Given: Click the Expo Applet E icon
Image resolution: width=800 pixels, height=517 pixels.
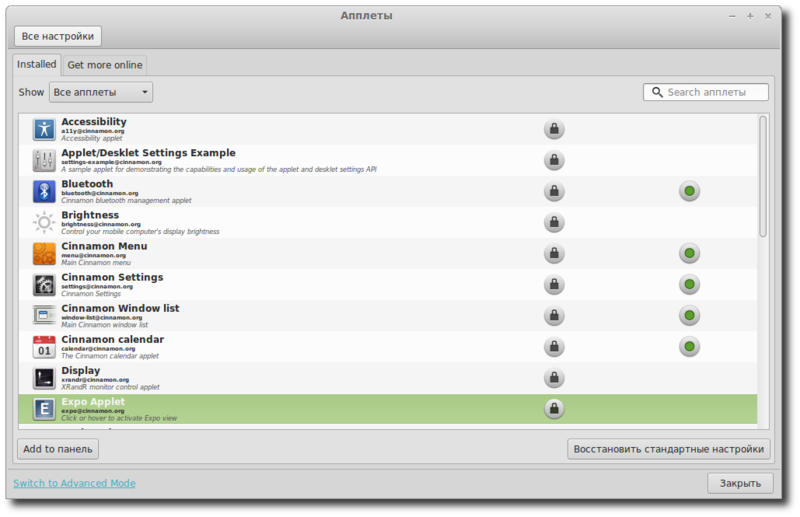Looking at the screenshot, I should tap(44, 409).
